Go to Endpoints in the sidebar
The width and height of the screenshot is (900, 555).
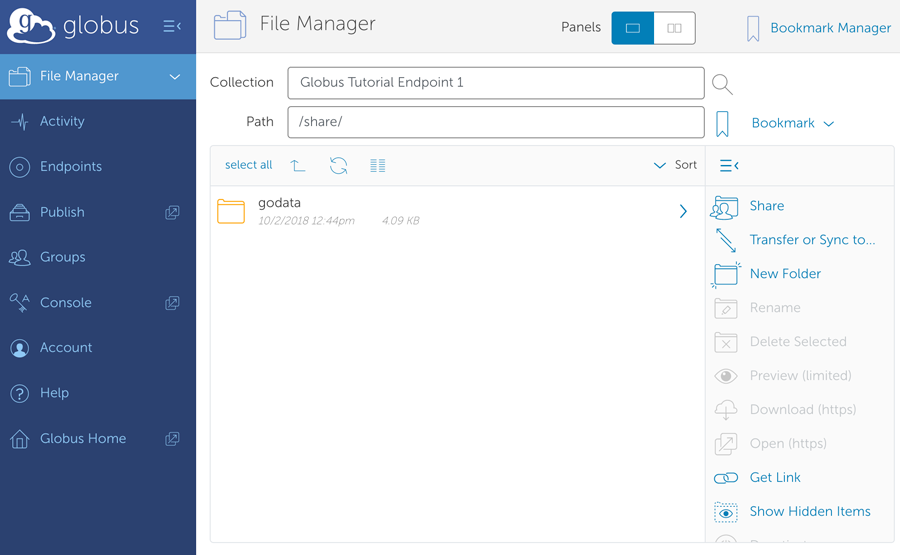71,166
